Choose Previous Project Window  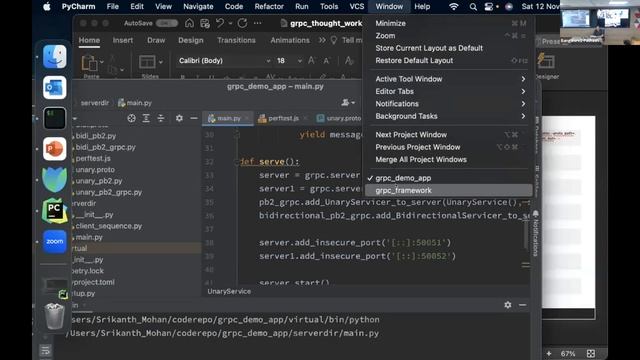coord(449,147)
